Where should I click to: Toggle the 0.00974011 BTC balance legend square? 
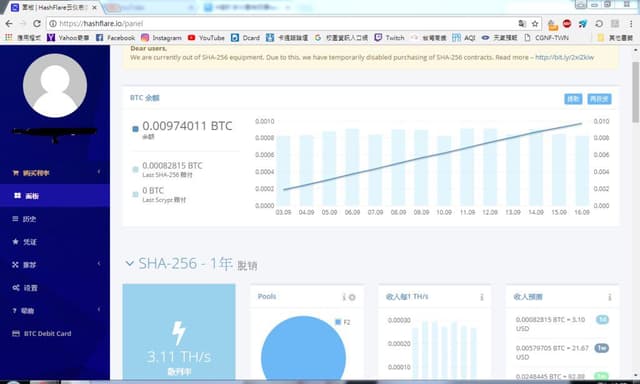(x=136, y=129)
